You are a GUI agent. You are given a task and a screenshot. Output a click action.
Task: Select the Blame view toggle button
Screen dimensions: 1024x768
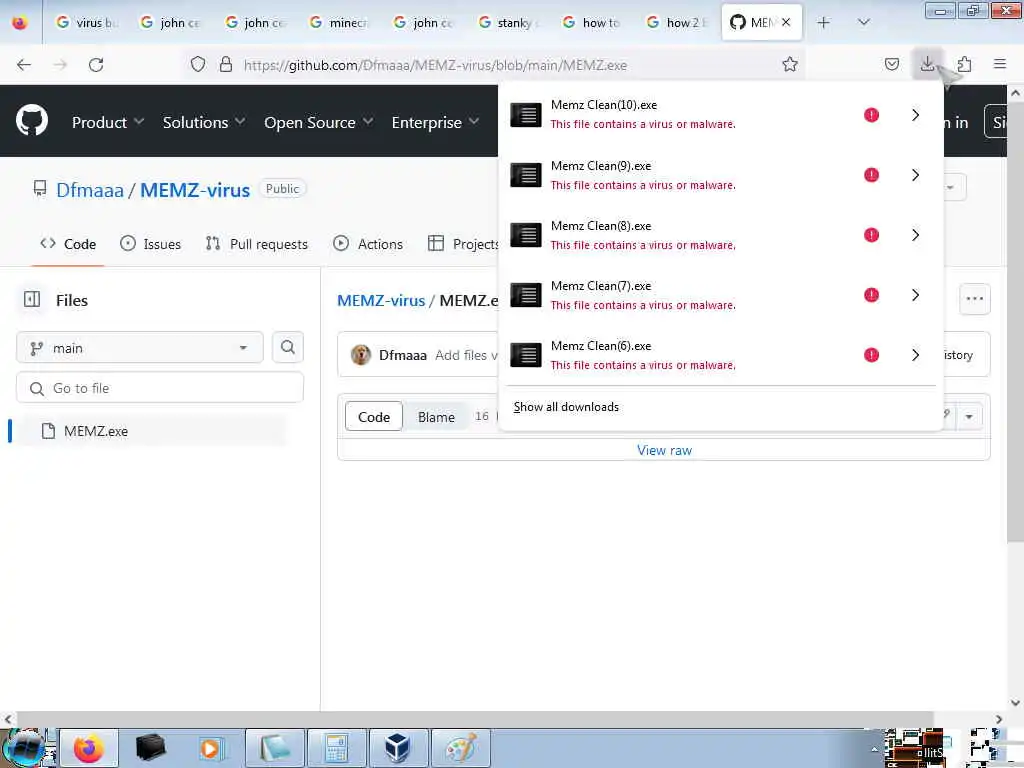(436, 417)
